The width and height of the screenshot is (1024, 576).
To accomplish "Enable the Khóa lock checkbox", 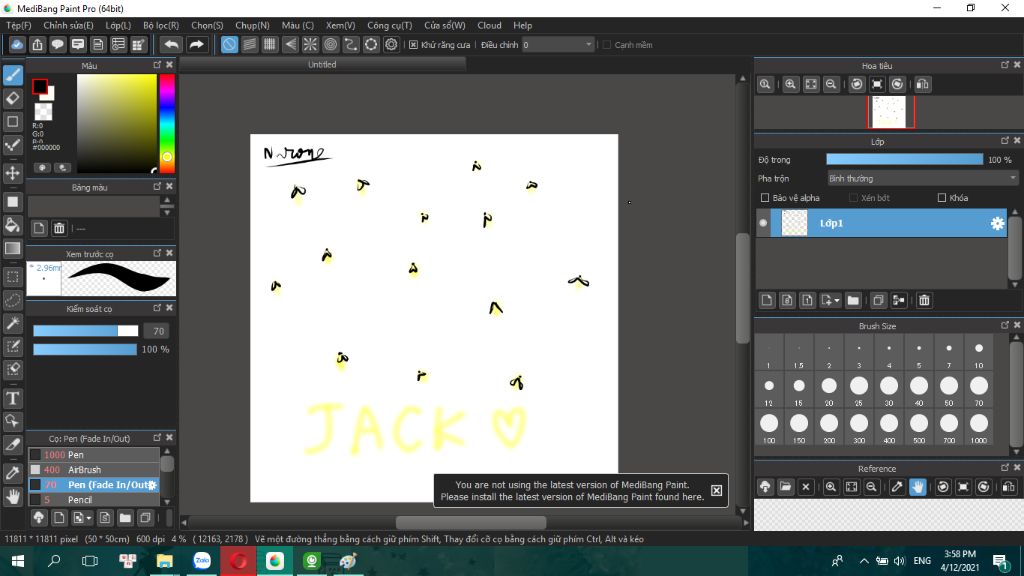I will tap(942, 198).
